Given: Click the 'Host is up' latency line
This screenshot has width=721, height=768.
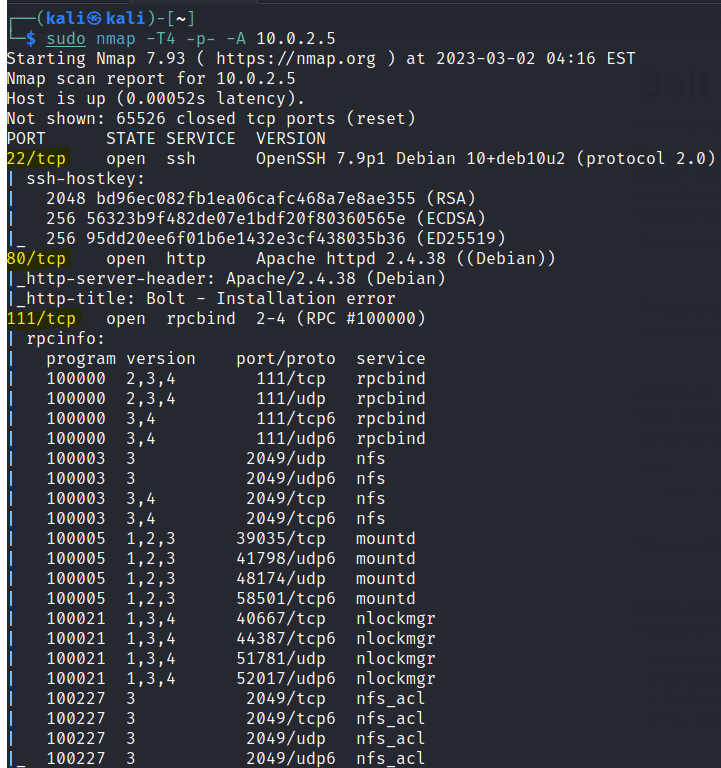Looking at the screenshot, I should [155, 98].
